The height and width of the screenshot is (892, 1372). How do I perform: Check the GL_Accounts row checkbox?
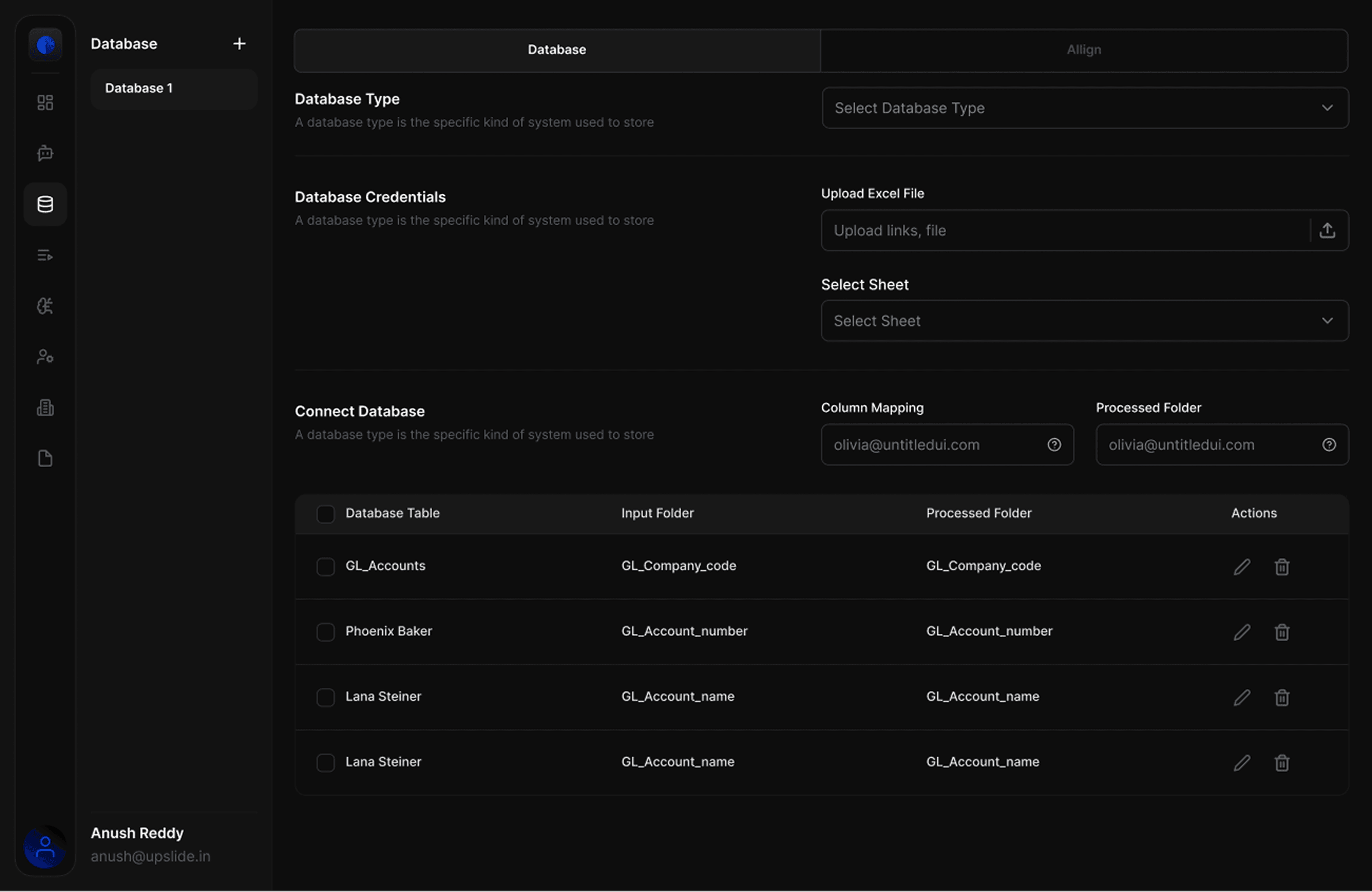tap(326, 567)
